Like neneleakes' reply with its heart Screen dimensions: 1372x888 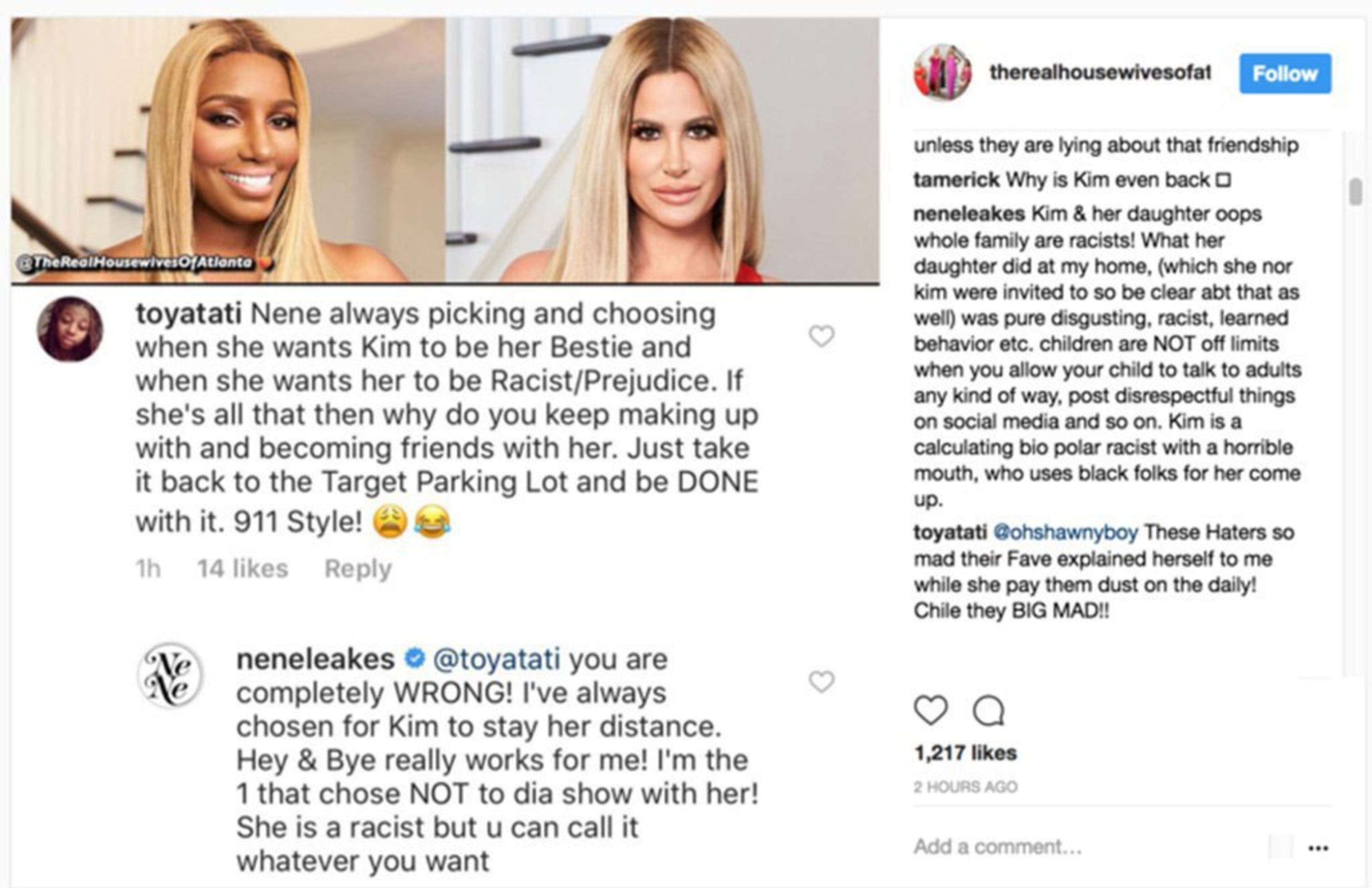pos(821,682)
